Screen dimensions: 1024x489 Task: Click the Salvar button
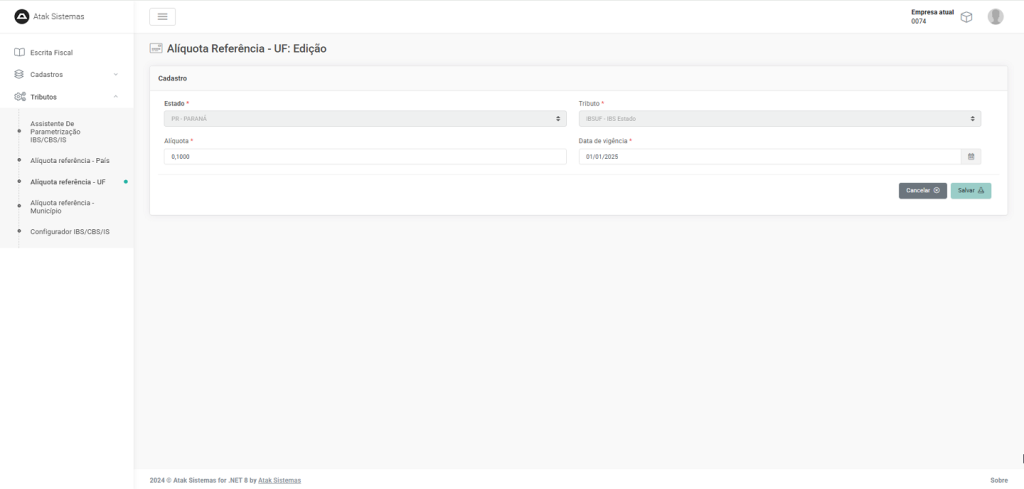click(x=970, y=190)
